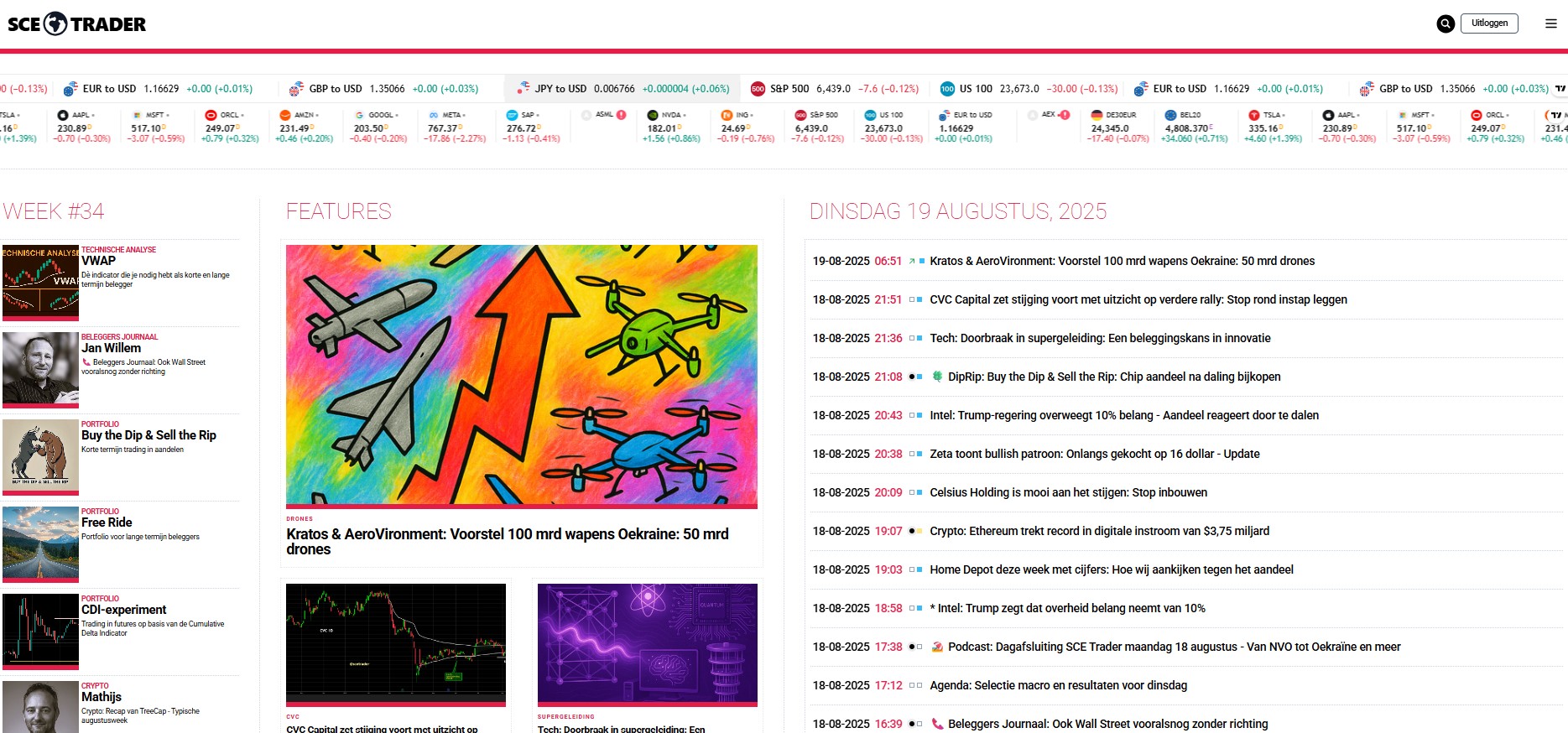Click the GOOGL ticker logo icon
The width and height of the screenshot is (1568, 733).
pyautogui.click(x=360, y=115)
